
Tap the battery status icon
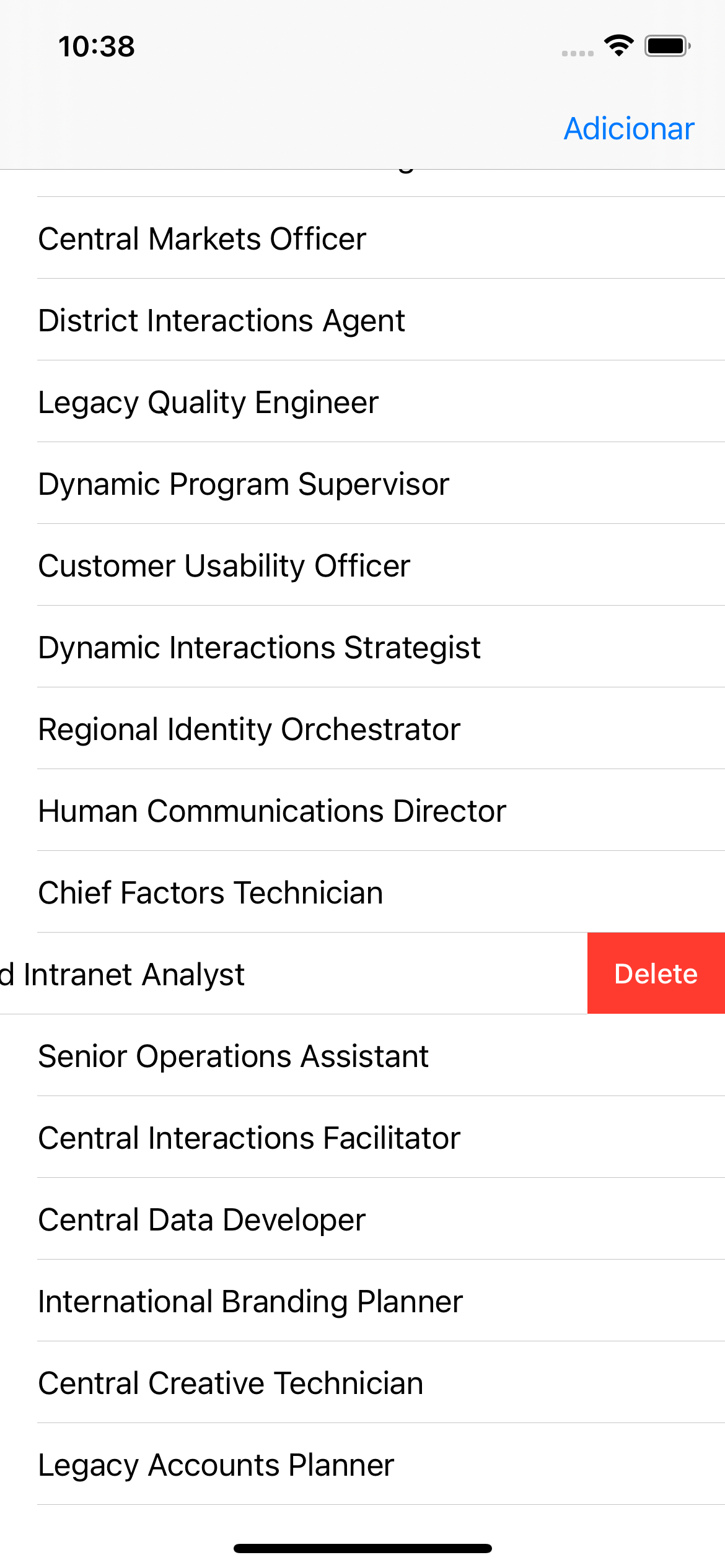tap(667, 46)
